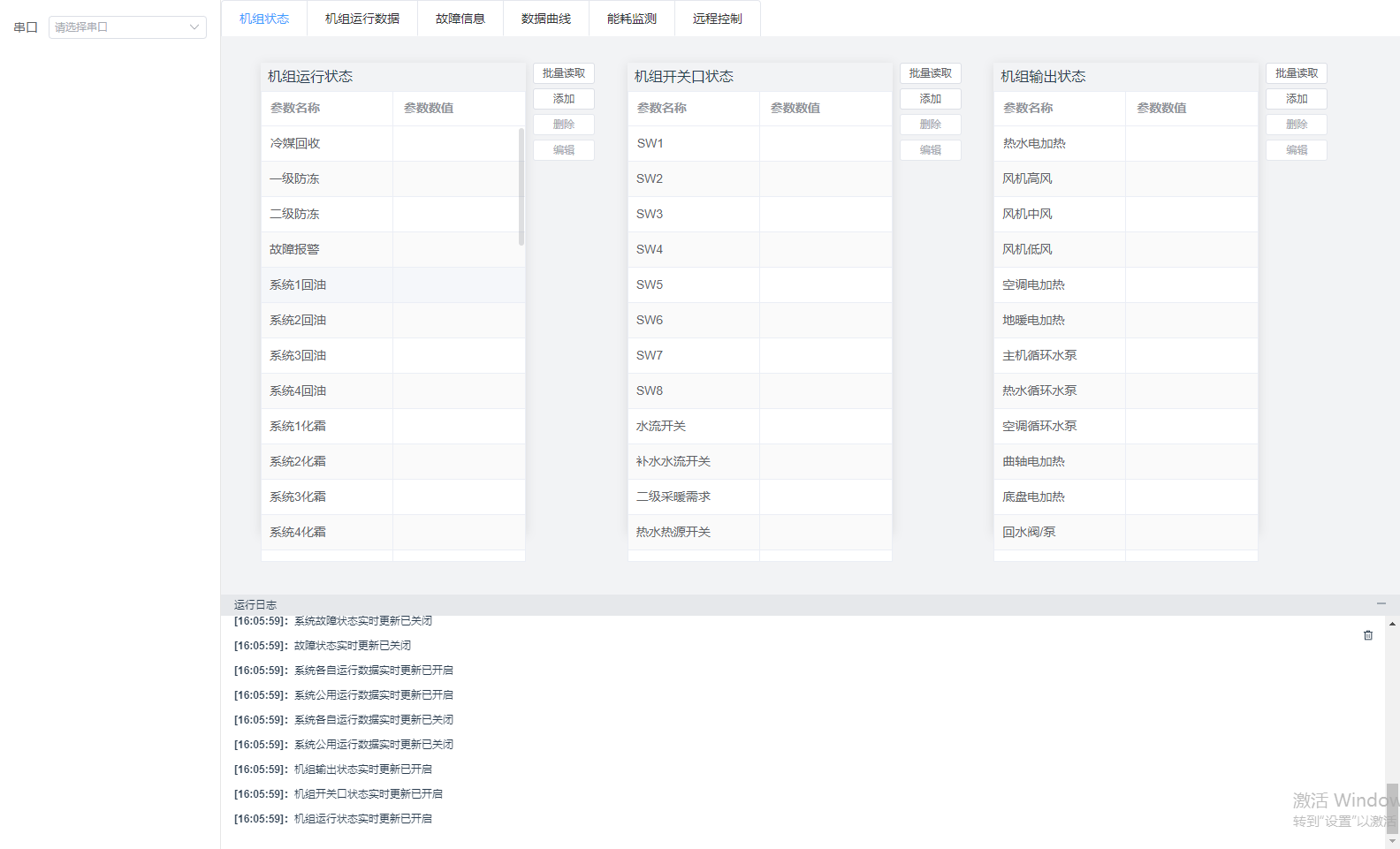Select the SW1 row
The height and width of the screenshot is (849, 1400).
[760, 143]
